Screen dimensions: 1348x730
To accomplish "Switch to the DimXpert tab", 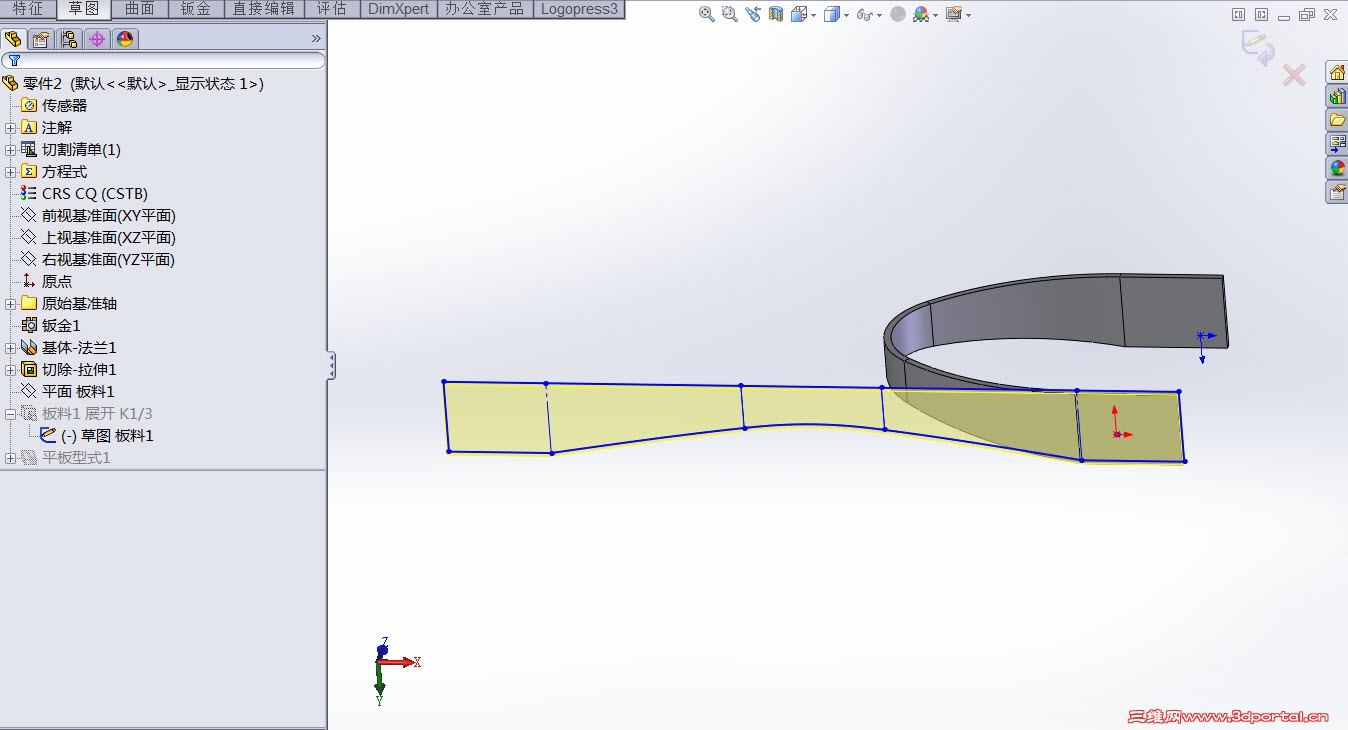I will (x=398, y=9).
